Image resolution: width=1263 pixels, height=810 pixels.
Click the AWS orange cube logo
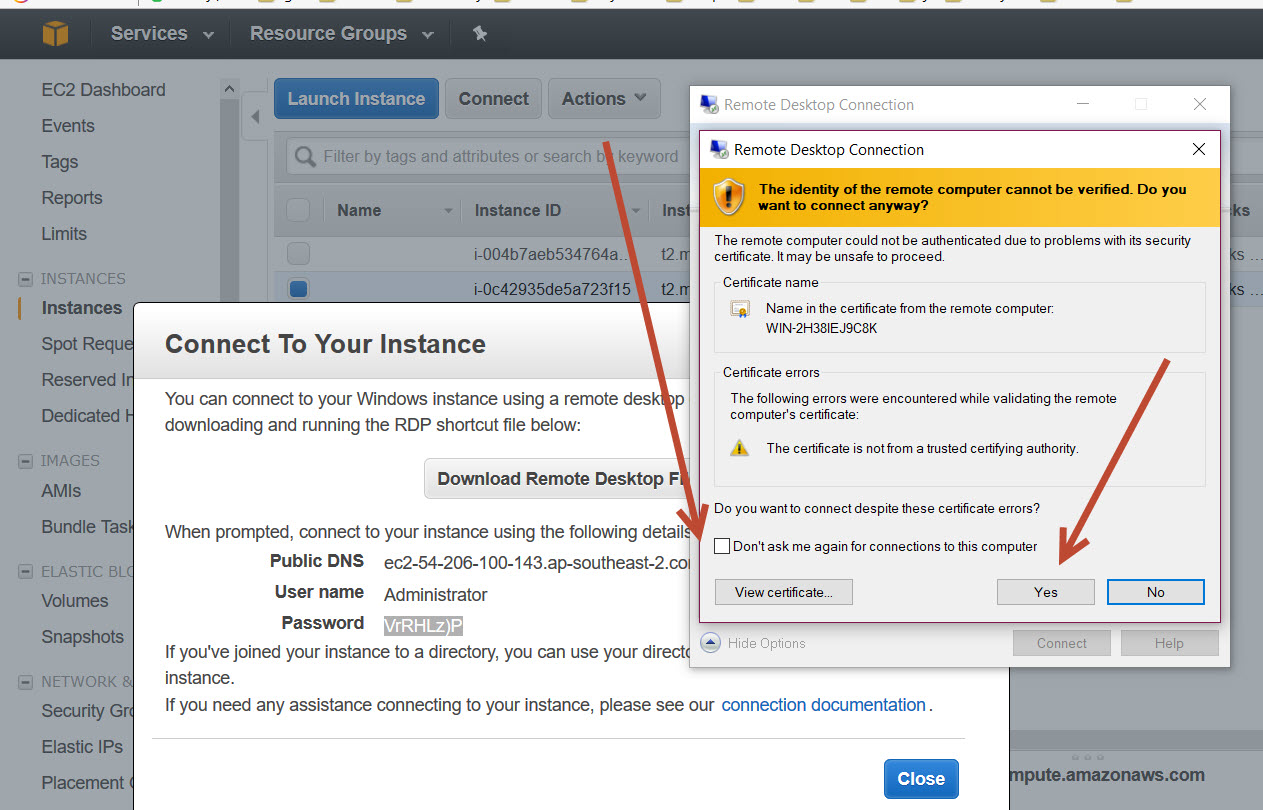point(55,34)
